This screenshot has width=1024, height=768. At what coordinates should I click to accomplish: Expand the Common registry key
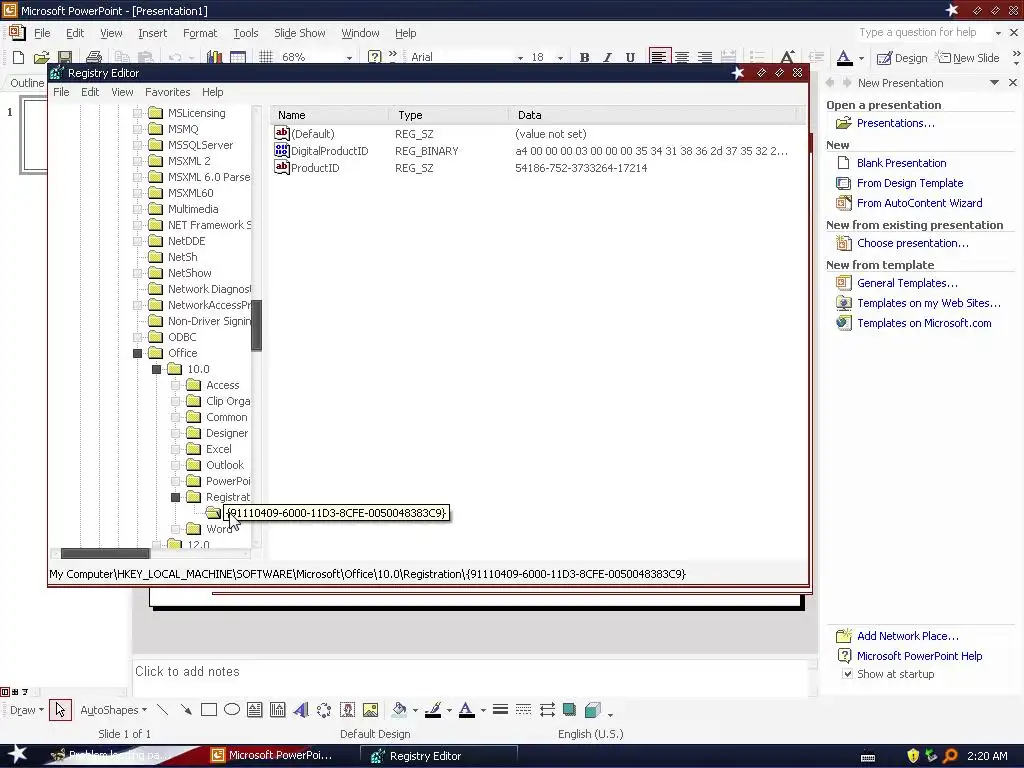pos(176,417)
